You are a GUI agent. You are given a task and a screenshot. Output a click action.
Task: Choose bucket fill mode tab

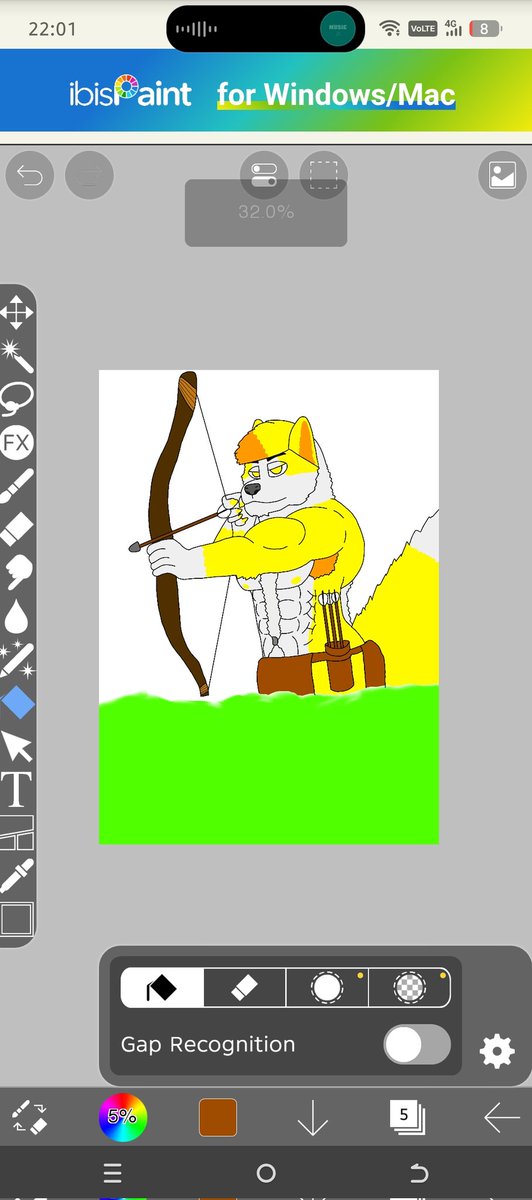click(x=162, y=988)
